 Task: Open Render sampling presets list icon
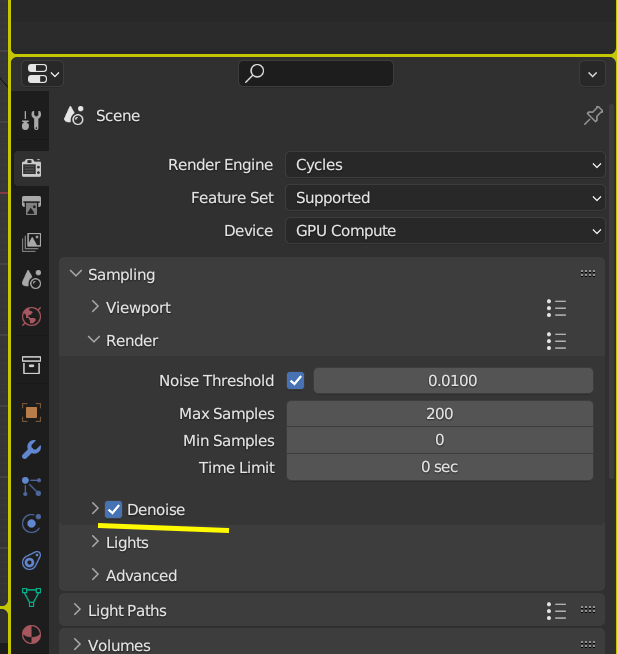pos(557,341)
